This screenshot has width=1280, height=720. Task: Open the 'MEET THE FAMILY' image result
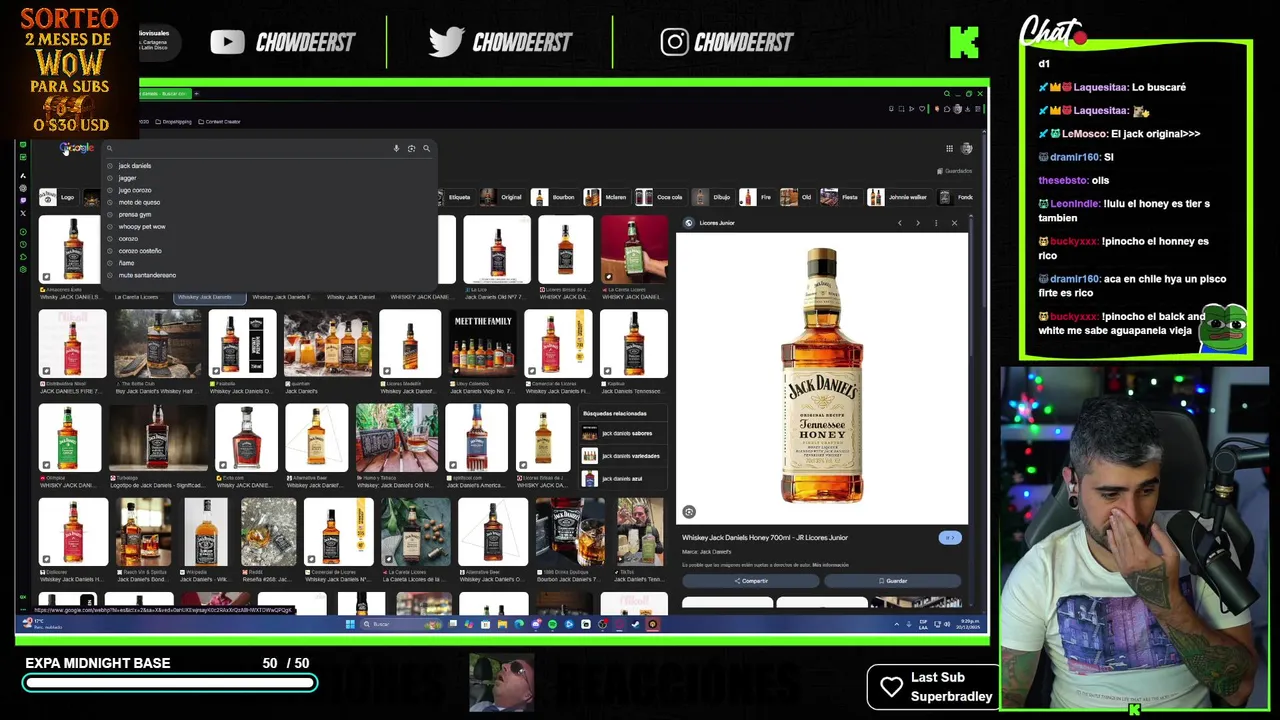tap(483, 345)
